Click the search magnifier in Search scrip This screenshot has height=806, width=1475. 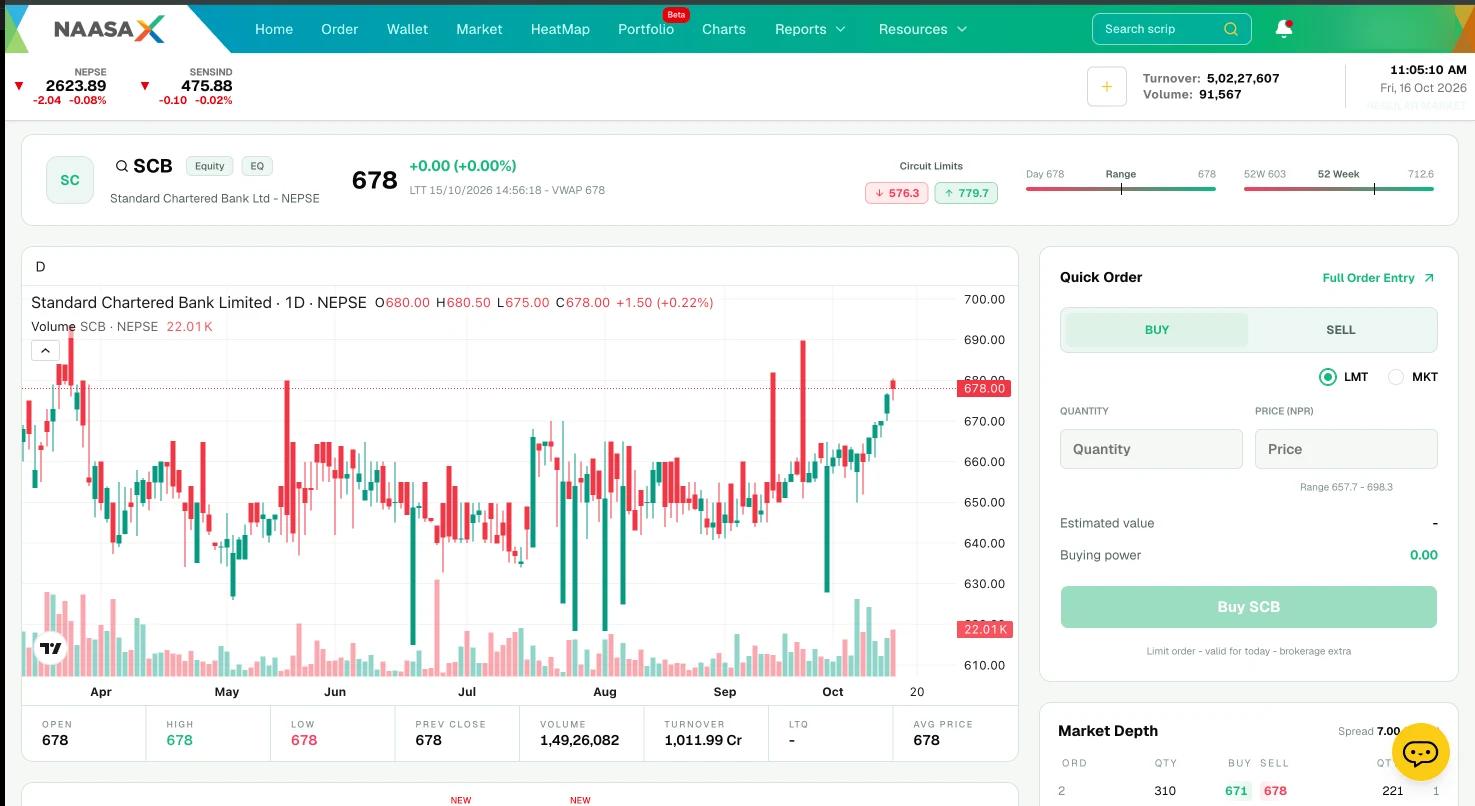point(1231,29)
